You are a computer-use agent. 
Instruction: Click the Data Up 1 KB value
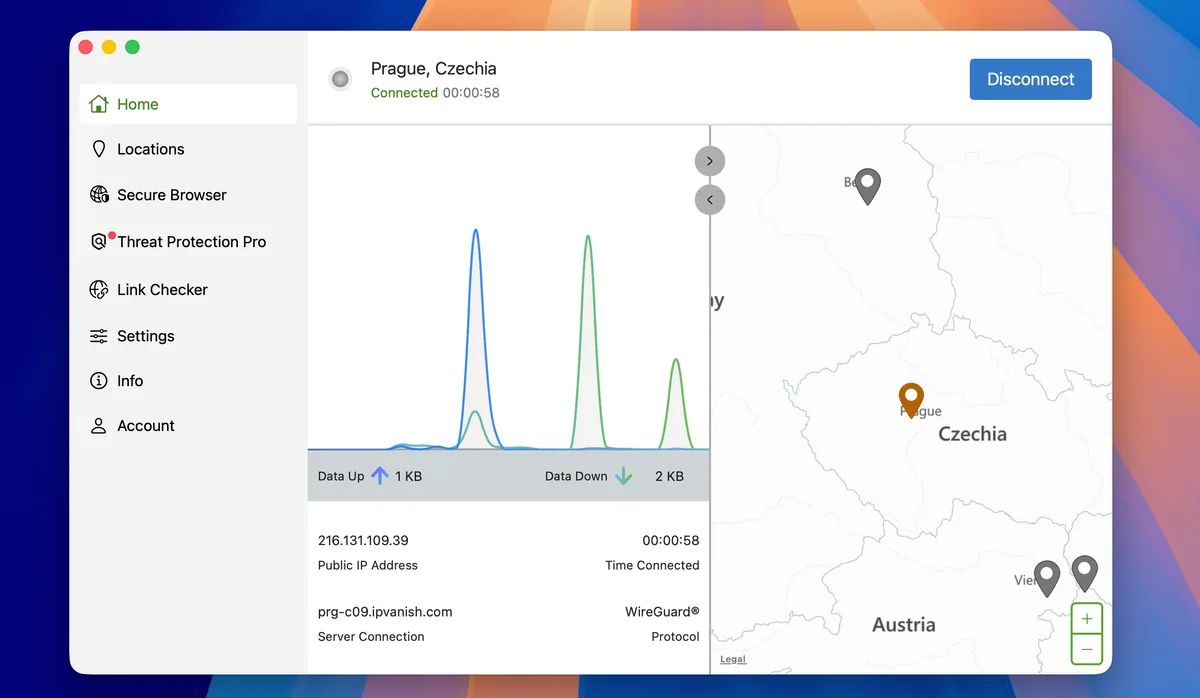409,477
